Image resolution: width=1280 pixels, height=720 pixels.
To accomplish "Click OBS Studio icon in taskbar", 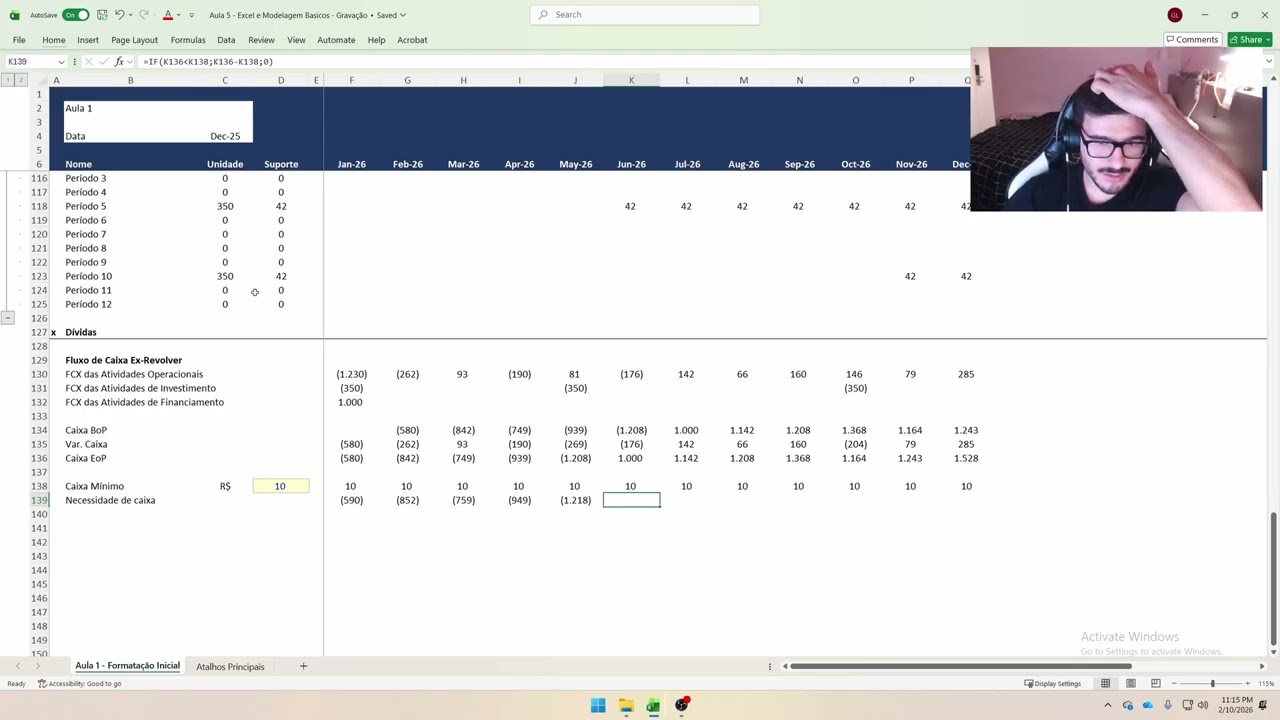I will tap(682, 706).
